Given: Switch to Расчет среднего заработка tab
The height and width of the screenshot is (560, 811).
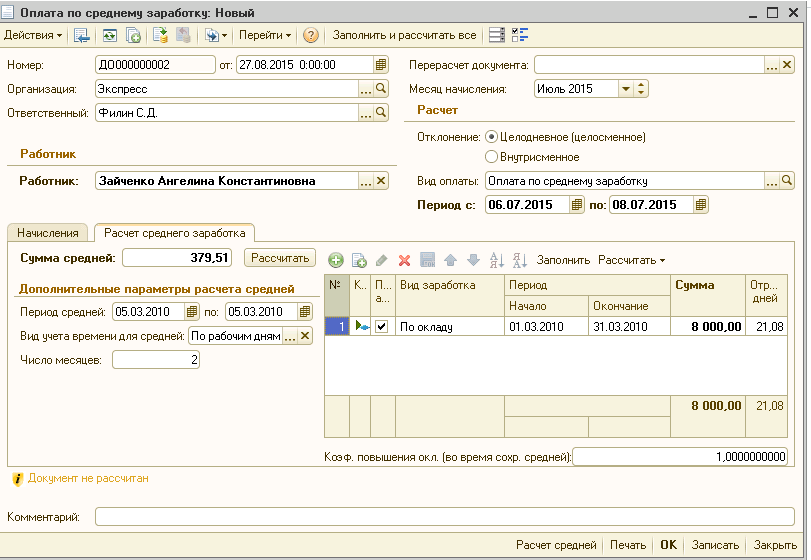Looking at the screenshot, I should coord(174,233).
